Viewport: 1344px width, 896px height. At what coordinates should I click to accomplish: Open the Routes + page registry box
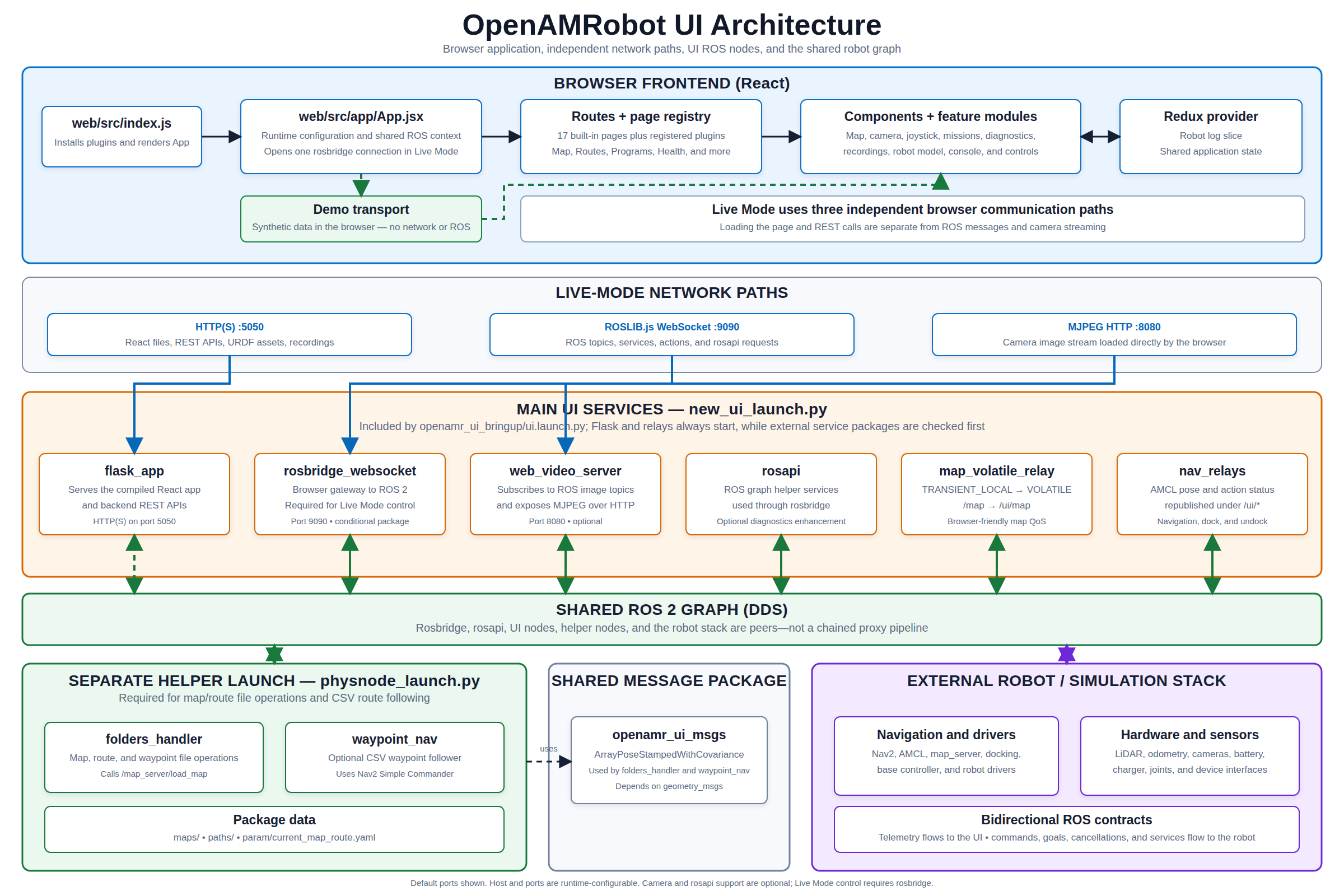pyautogui.click(x=641, y=137)
